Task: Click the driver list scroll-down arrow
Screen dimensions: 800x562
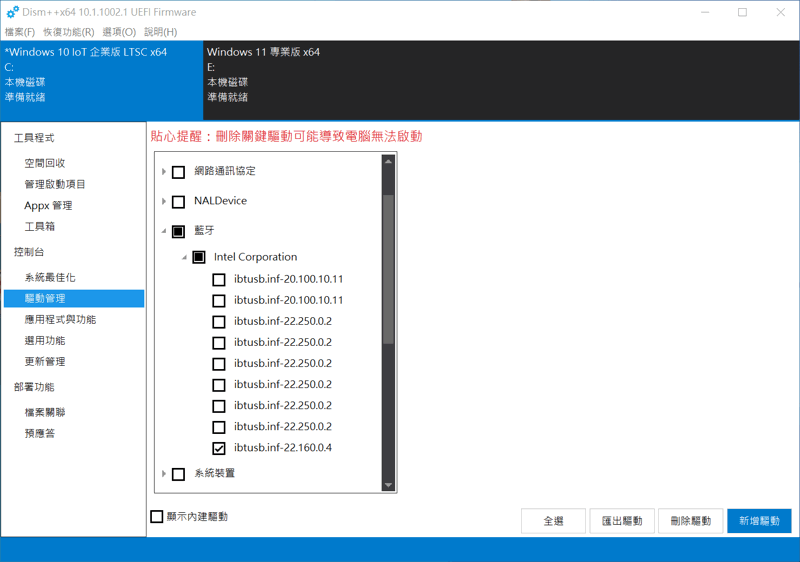Action: 388,485
